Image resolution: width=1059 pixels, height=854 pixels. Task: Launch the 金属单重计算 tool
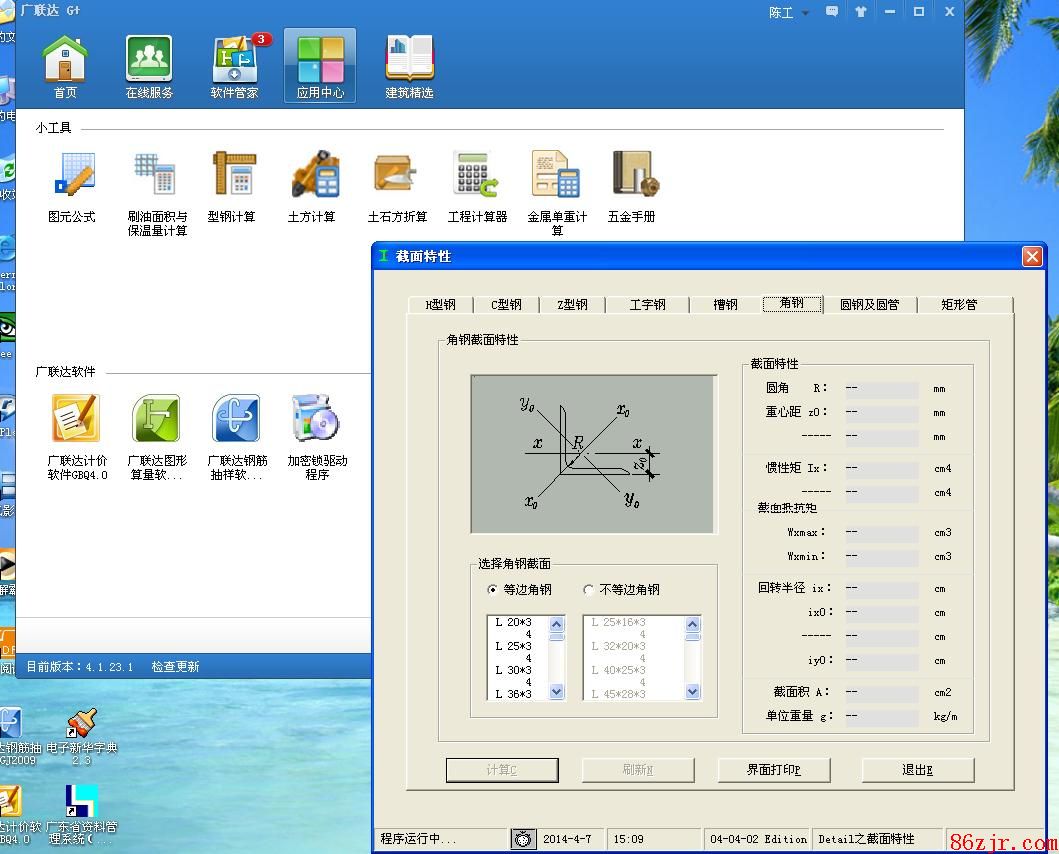click(x=556, y=176)
